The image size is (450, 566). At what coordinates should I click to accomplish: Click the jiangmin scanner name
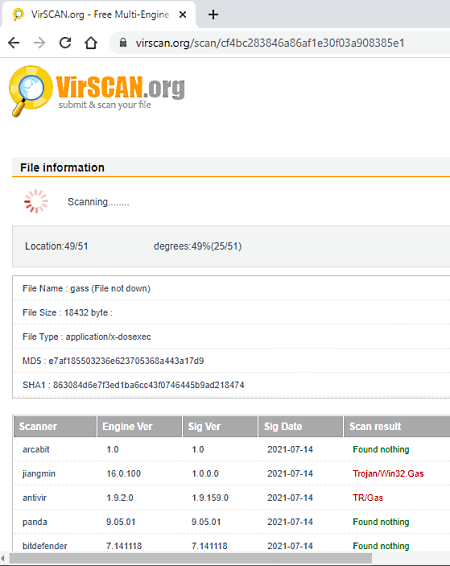(39, 474)
